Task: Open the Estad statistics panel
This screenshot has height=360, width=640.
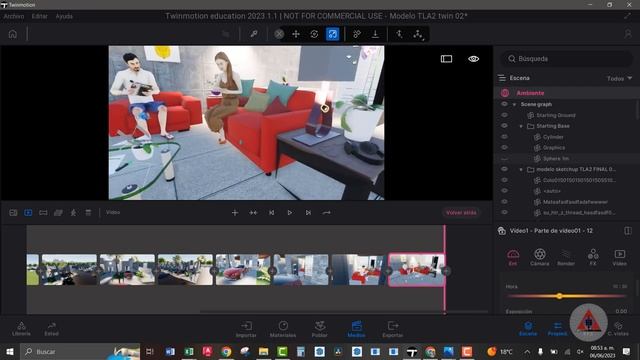Action: pos(51,329)
